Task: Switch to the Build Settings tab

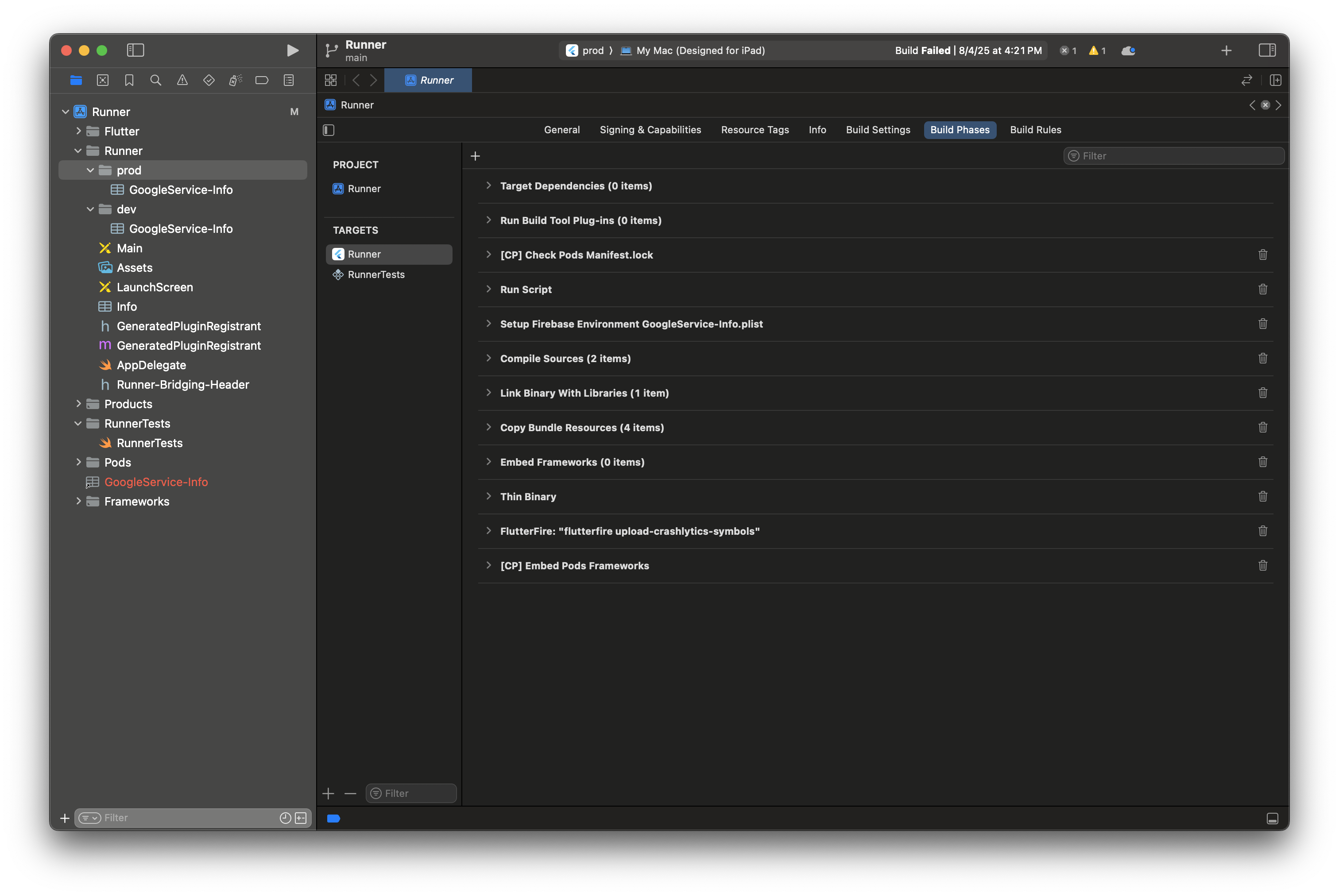Action: [x=878, y=130]
